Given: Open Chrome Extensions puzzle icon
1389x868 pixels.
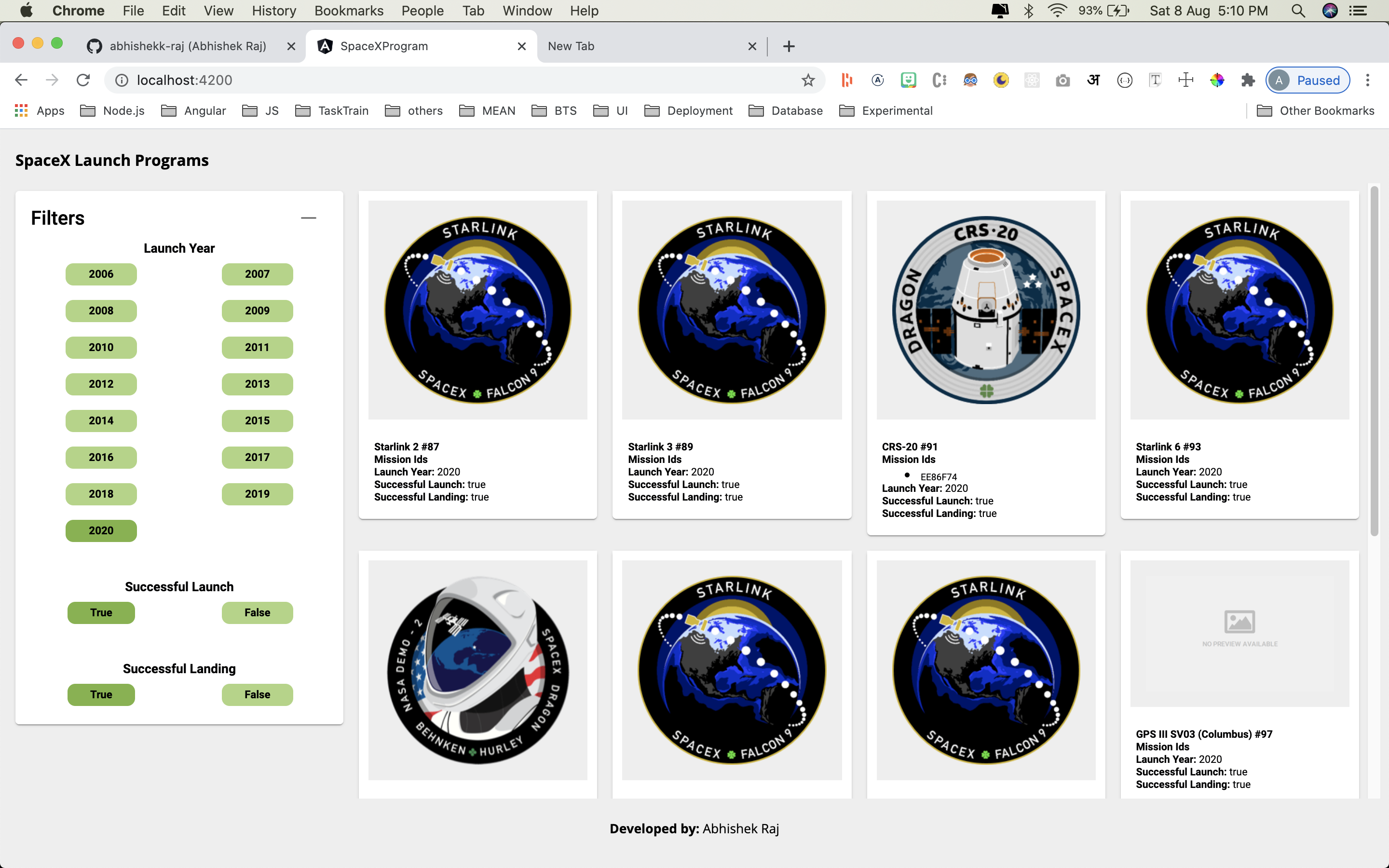Looking at the screenshot, I should tap(1247, 81).
